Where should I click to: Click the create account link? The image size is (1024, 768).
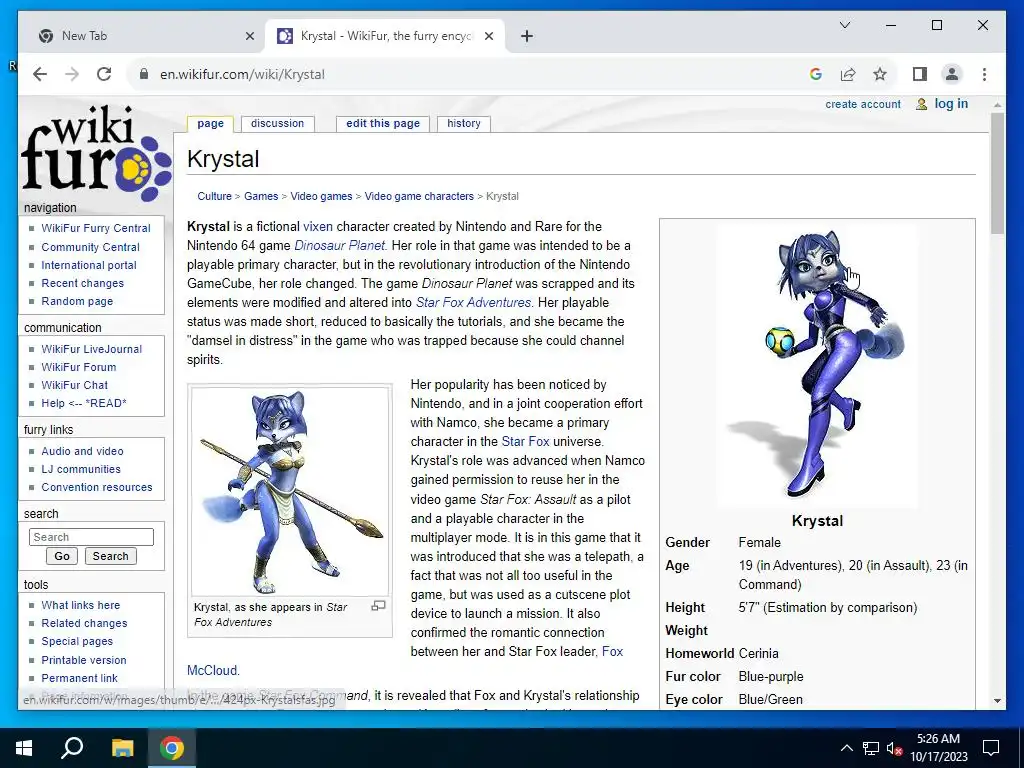click(863, 104)
